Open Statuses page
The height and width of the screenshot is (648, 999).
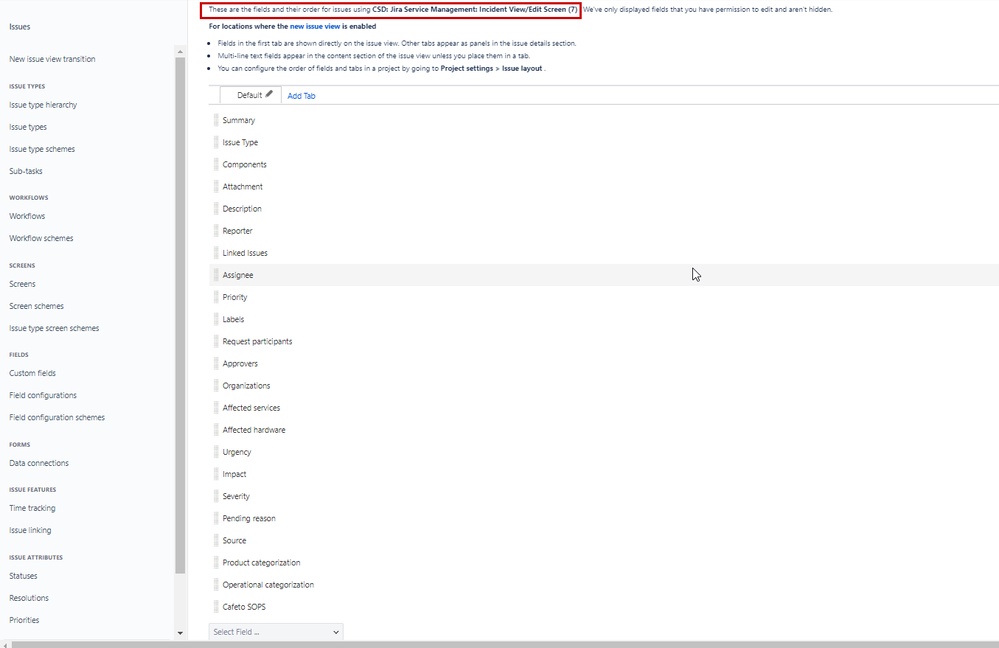23,576
